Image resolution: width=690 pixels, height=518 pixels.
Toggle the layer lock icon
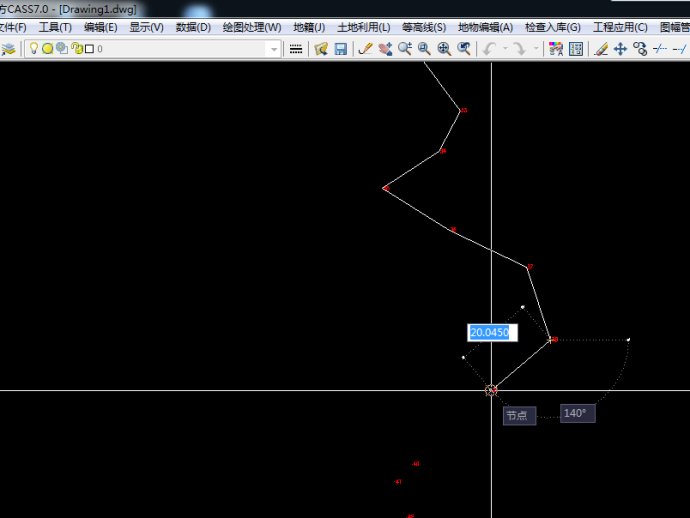click(75, 48)
